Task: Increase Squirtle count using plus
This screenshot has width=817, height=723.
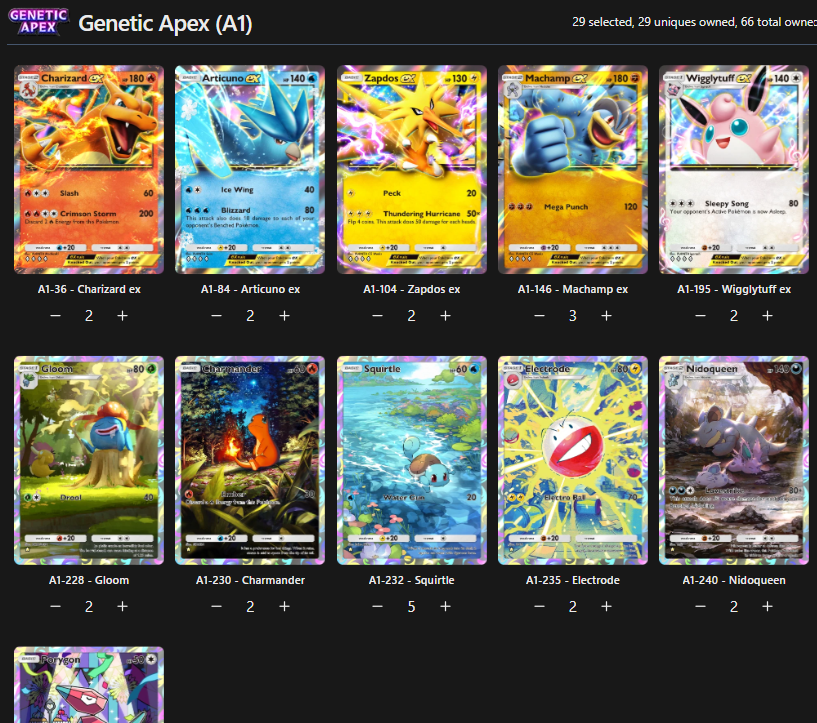Action: 445,606
